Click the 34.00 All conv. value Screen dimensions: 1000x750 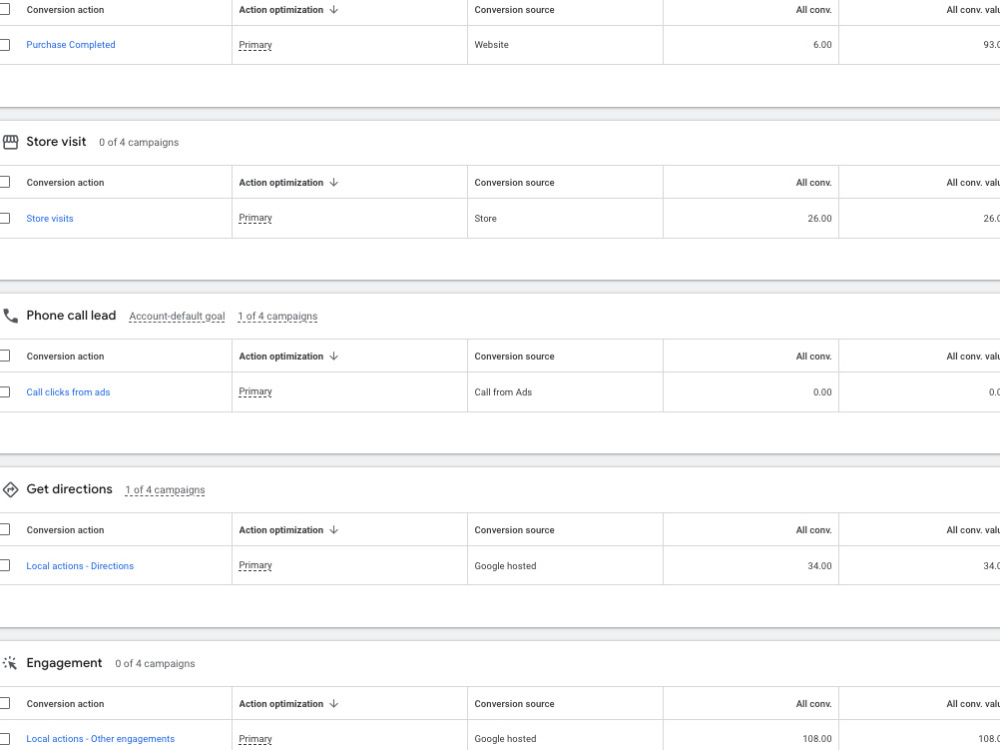[820, 566]
